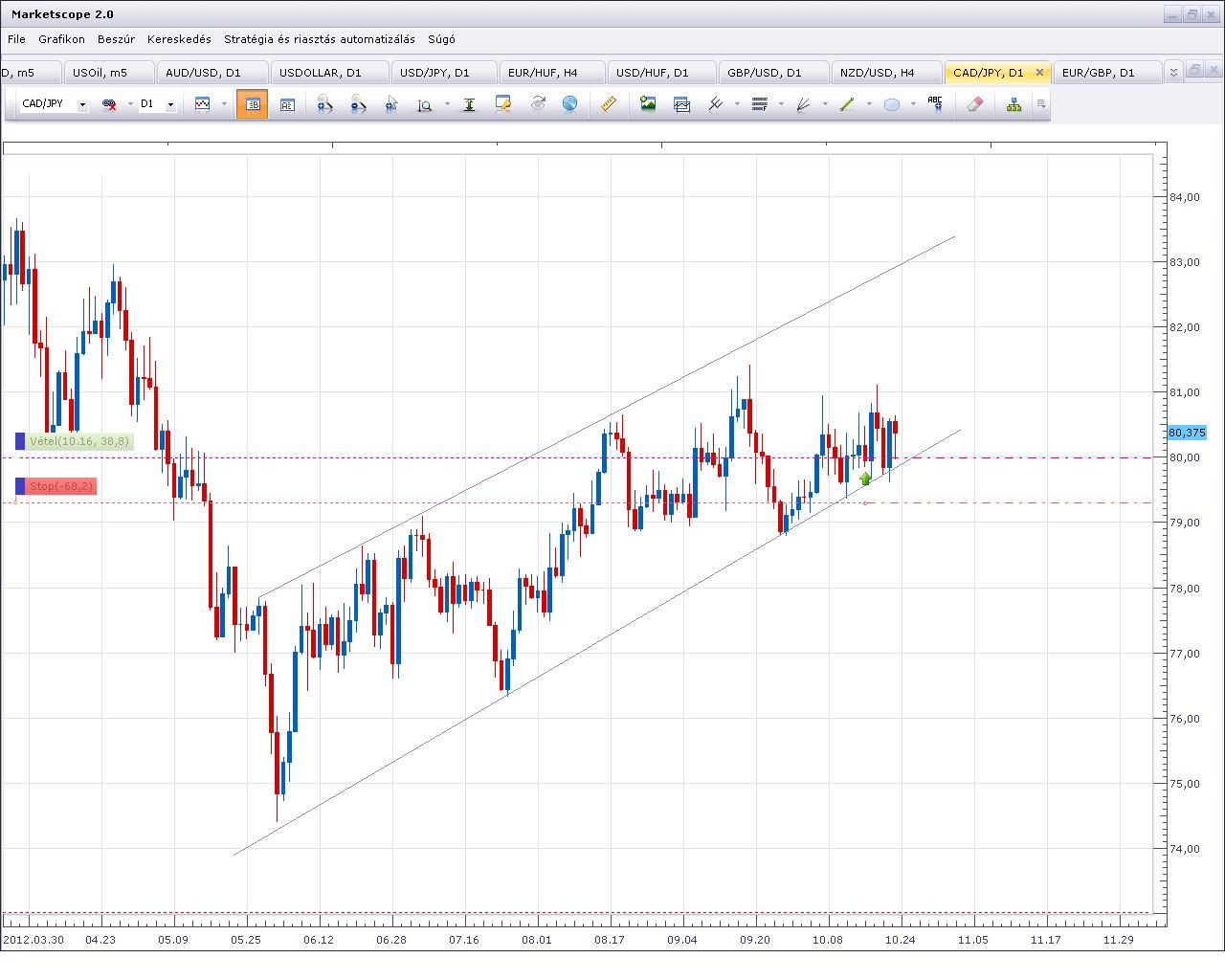Click the zoom out magnifier icon
The height and width of the screenshot is (980, 1225).
coord(358,104)
